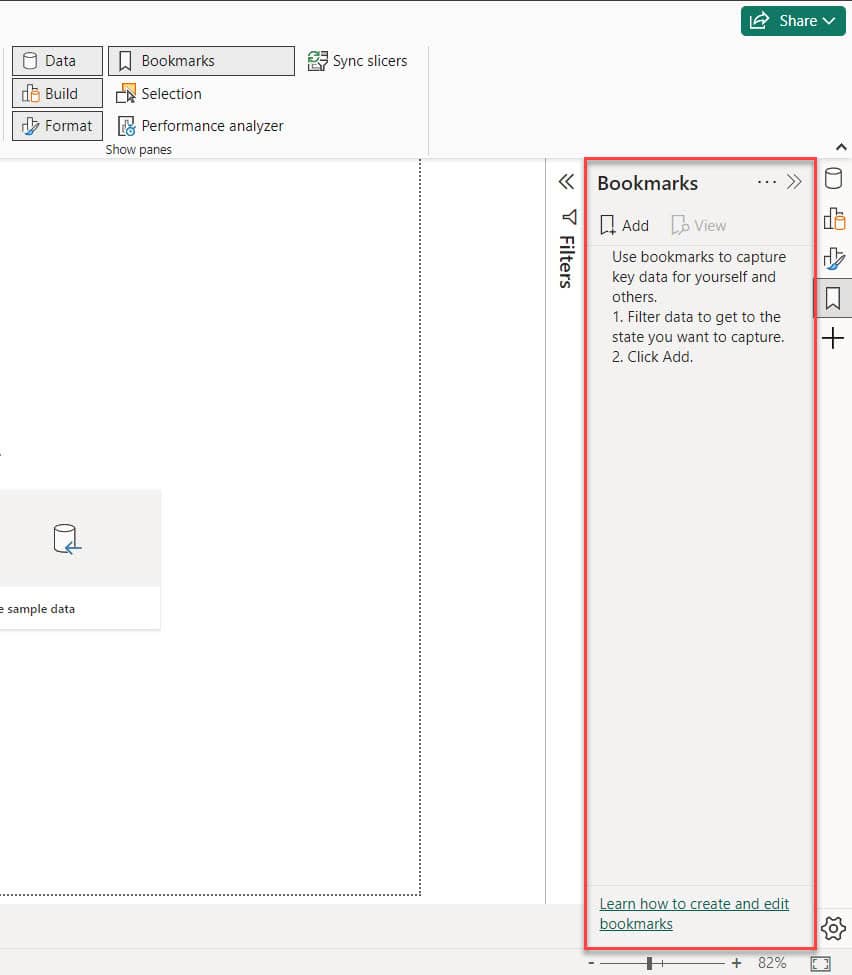Click the 82% zoom level

(x=772, y=963)
